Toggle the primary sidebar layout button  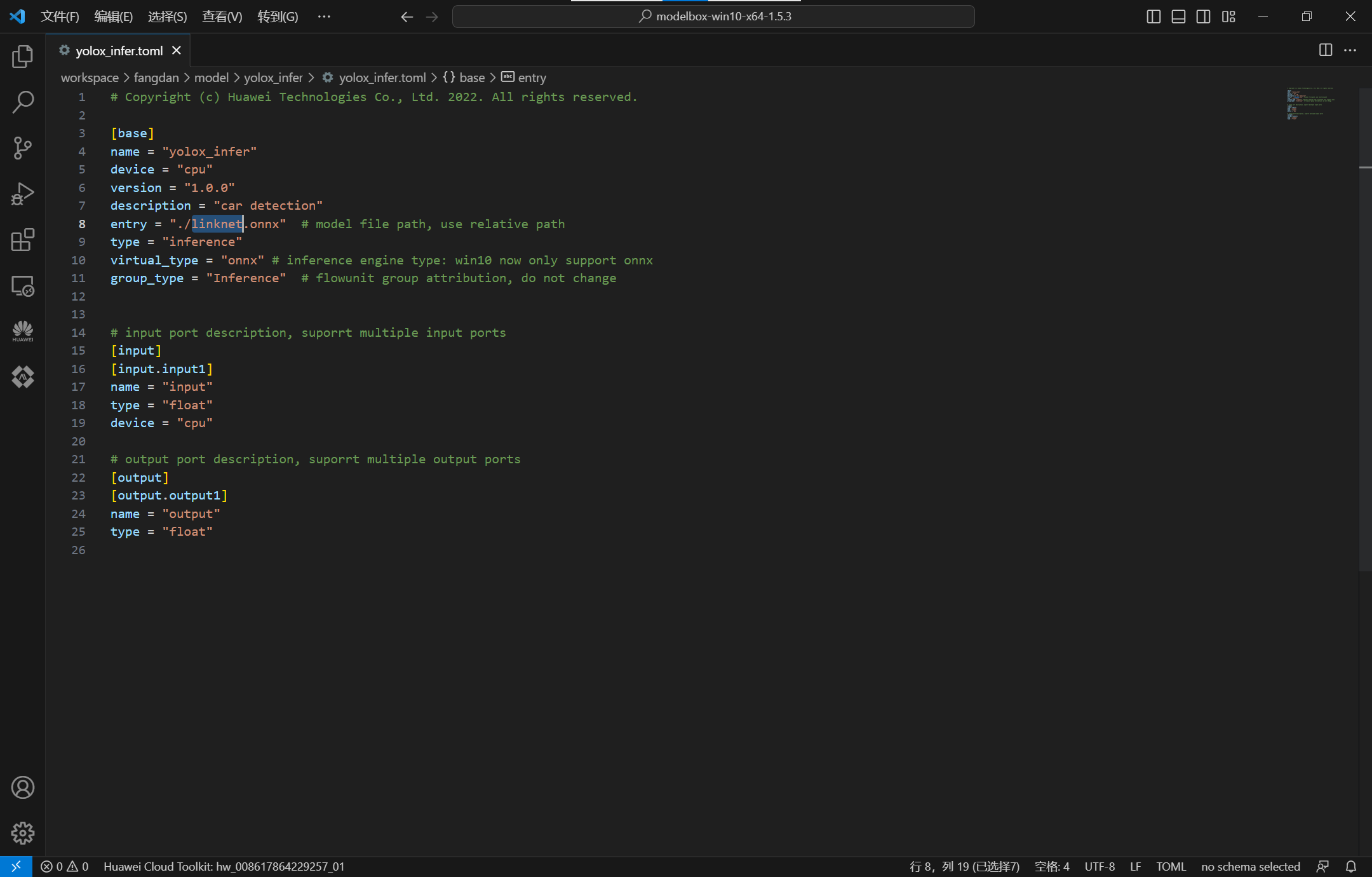(1153, 17)
